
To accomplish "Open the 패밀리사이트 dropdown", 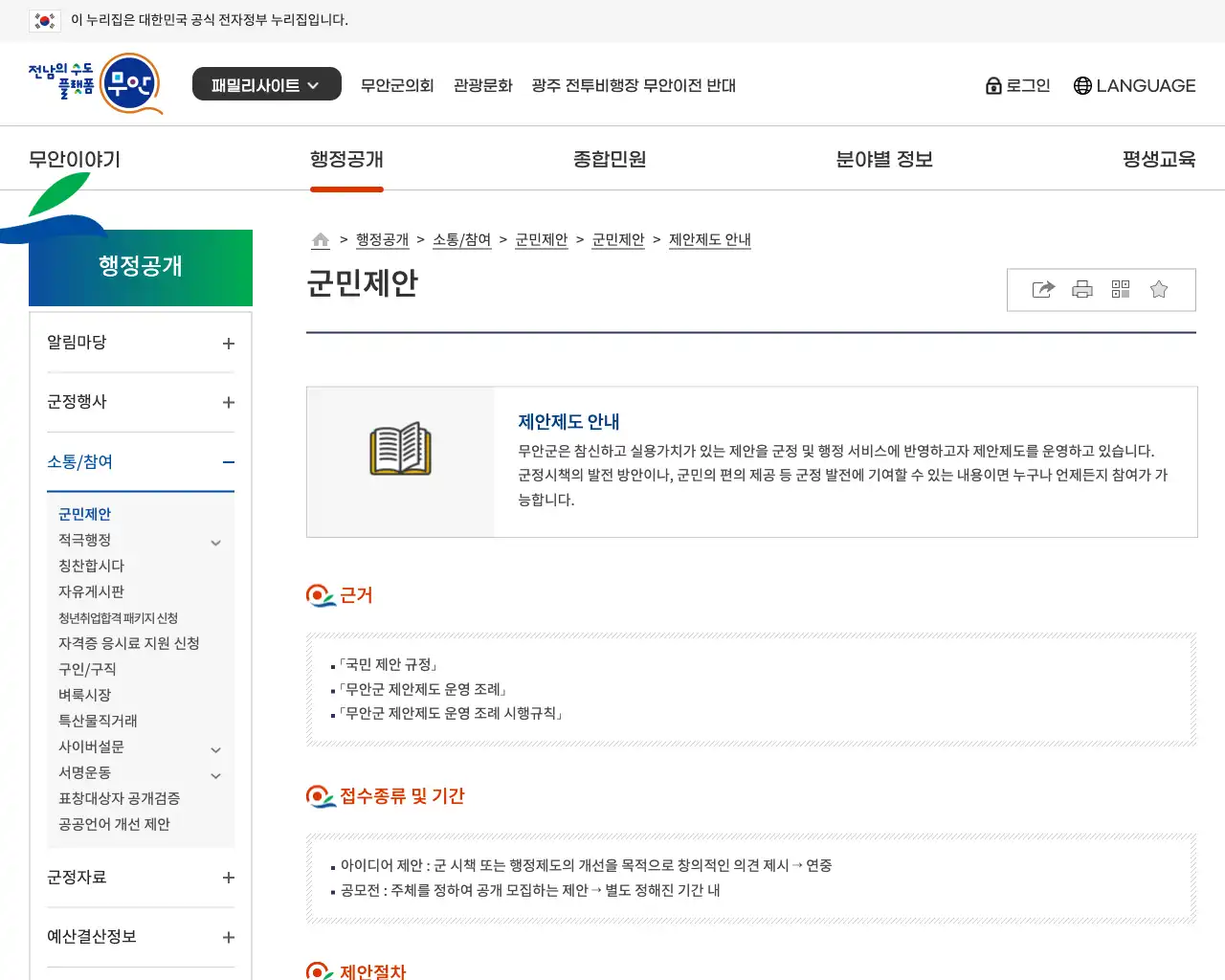I will 266,83.
